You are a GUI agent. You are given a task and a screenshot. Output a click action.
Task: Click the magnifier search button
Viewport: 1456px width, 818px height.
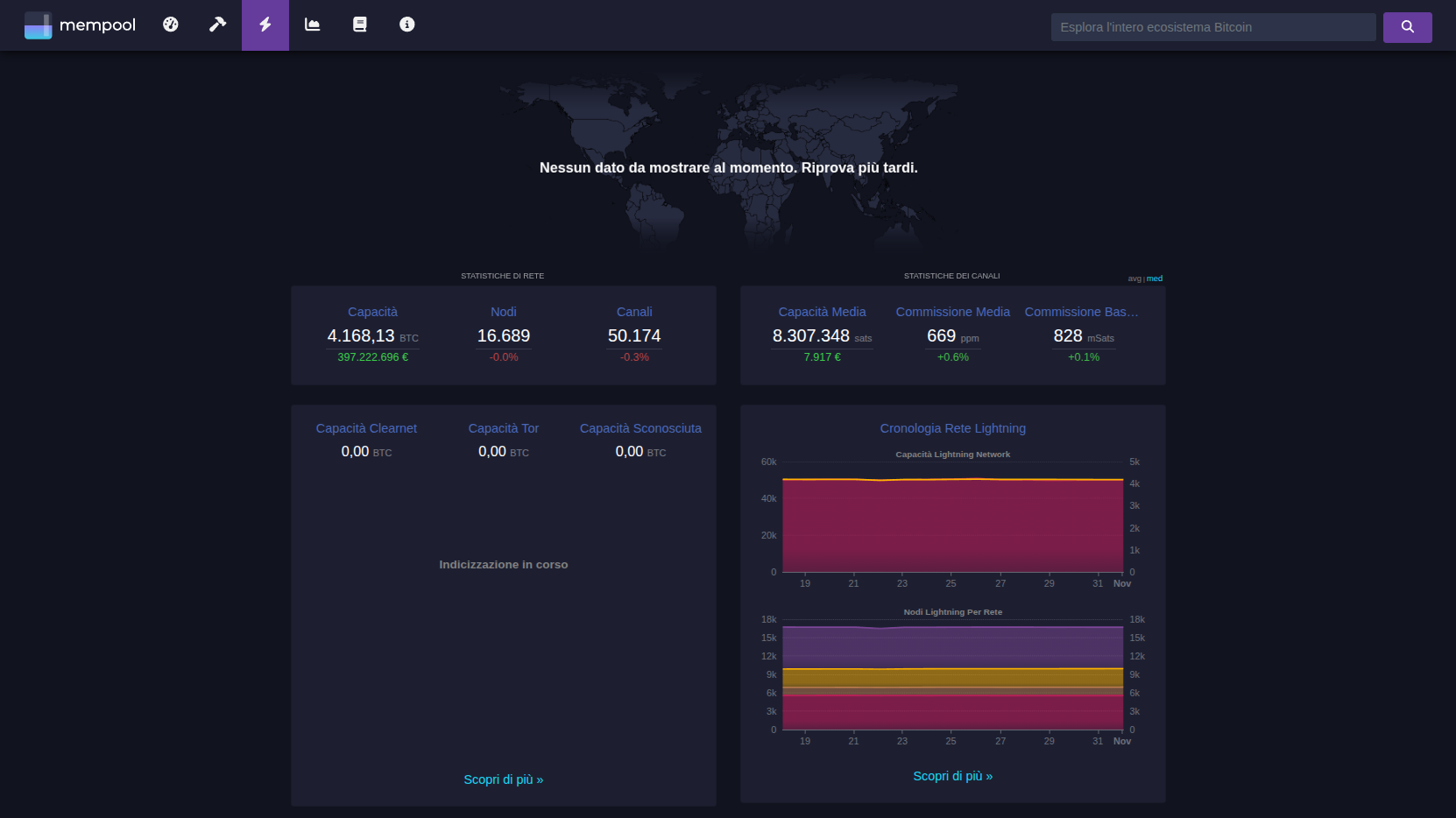click(x=1407, y=27)
